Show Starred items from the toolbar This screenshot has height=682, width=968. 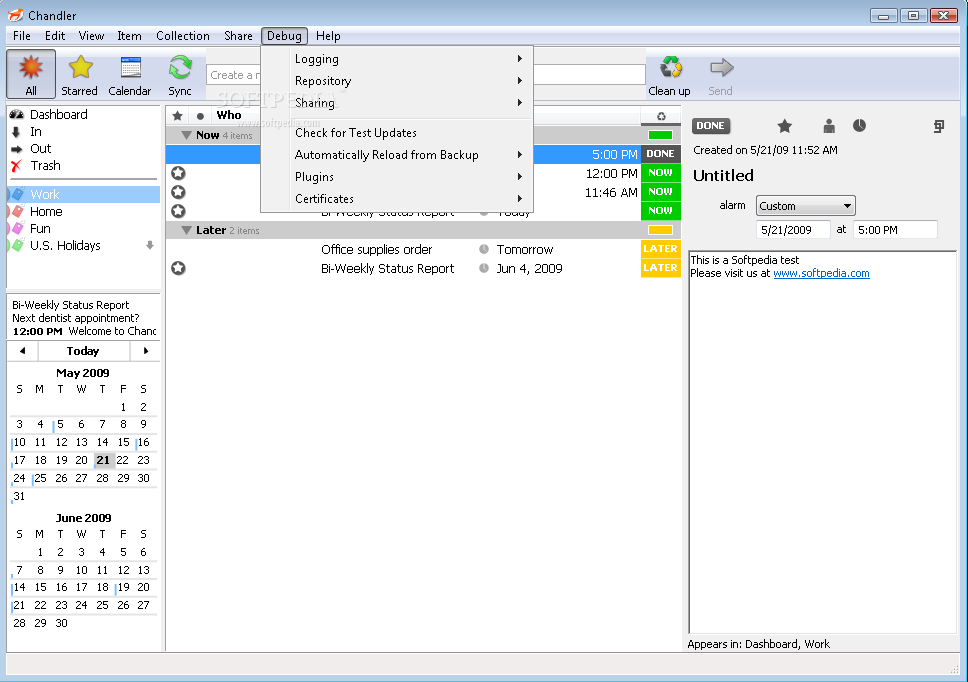coord(80,74)
